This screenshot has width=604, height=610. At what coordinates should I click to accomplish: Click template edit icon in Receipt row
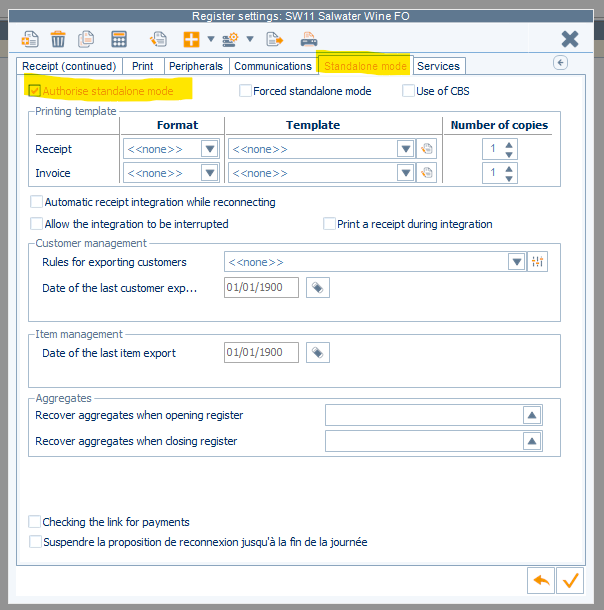point(427,149)
